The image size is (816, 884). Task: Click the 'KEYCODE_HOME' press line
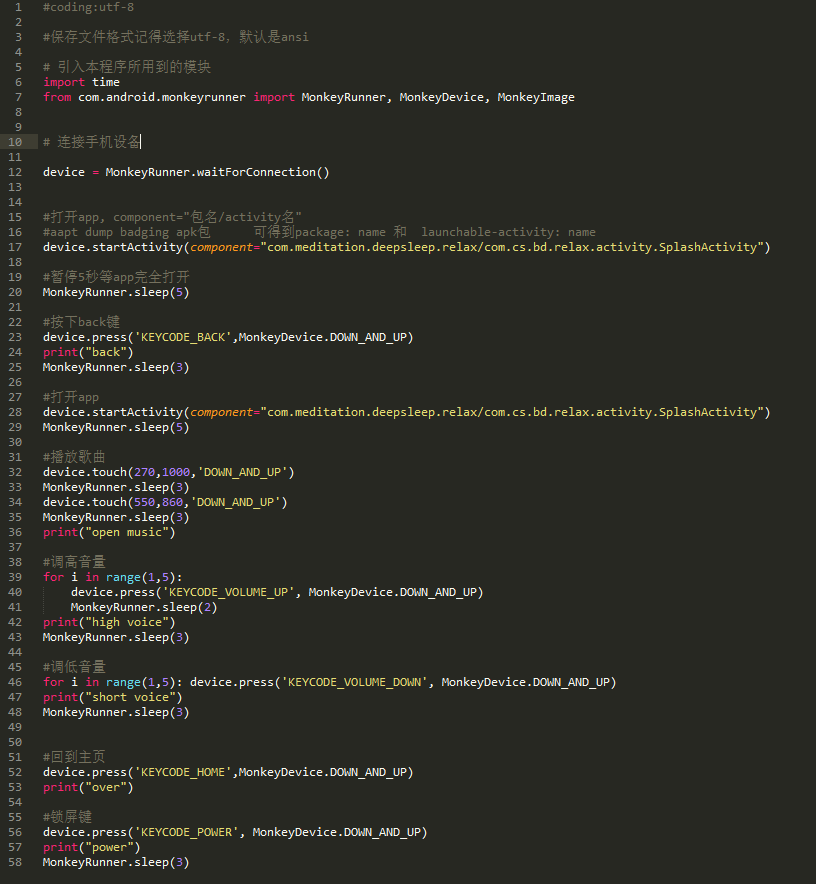pos(228,772)
